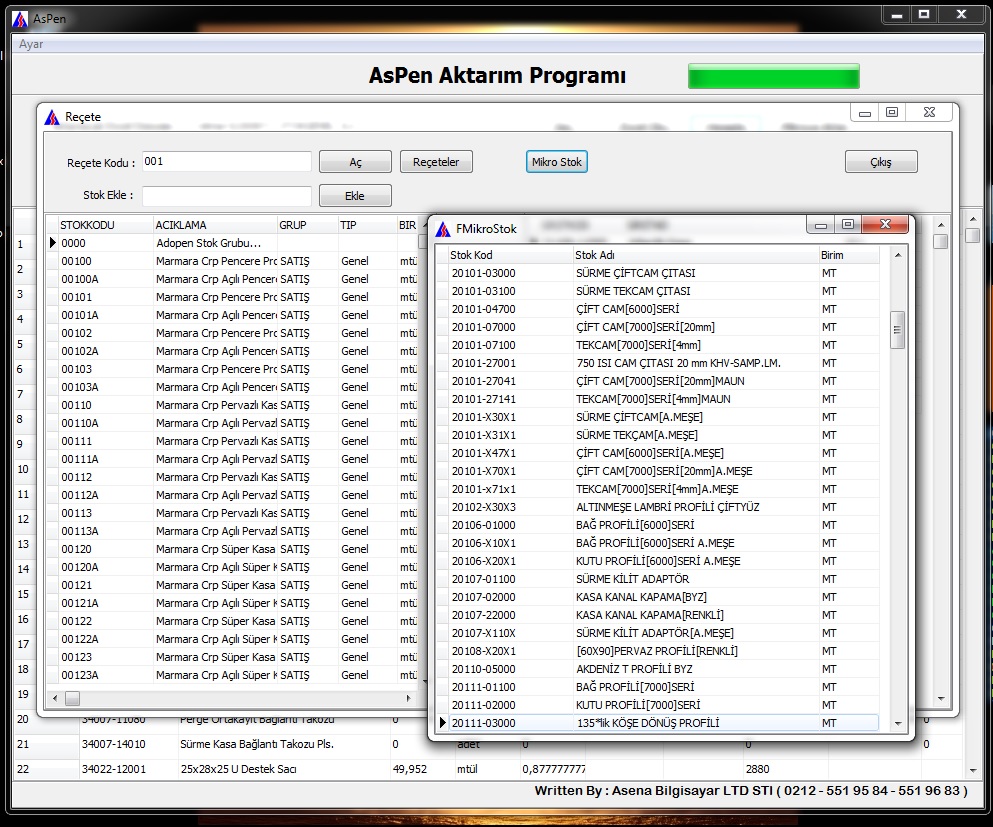Select recipe row with code 00110
This screenshot has width=993, height=827.
[x=233, y=405]
